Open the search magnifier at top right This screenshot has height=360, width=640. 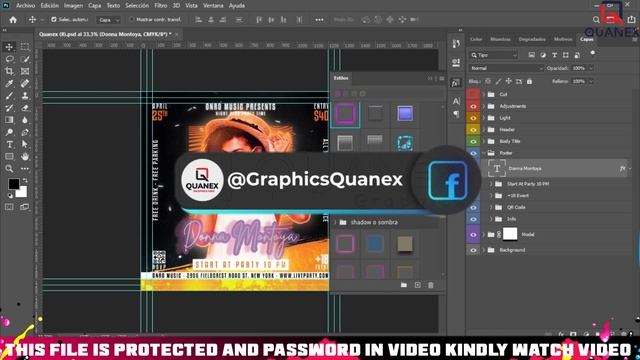(x=596, y=20)
